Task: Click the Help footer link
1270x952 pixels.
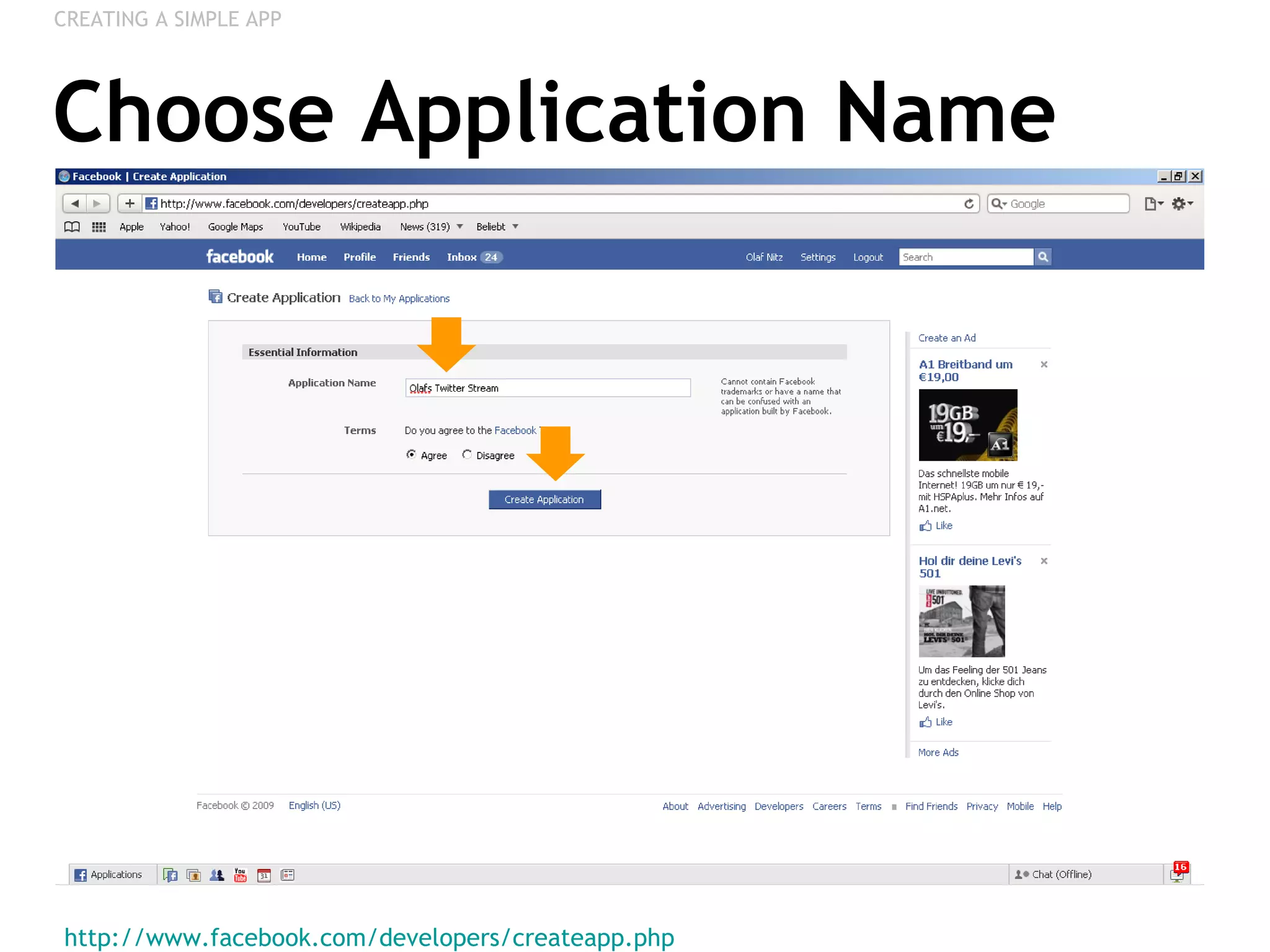Action: coord(1052,806)
